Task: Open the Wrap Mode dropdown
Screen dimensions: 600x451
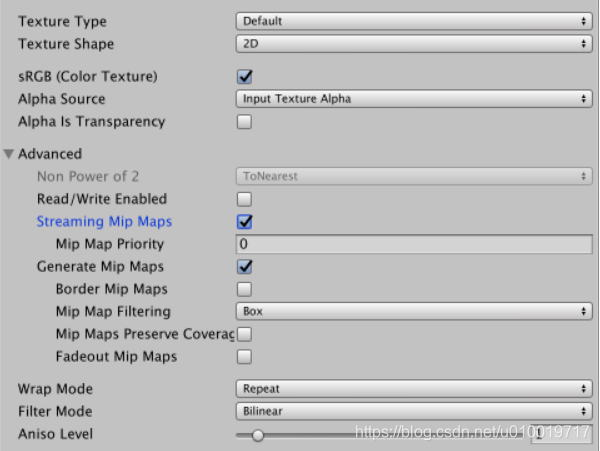Action: 414,389
